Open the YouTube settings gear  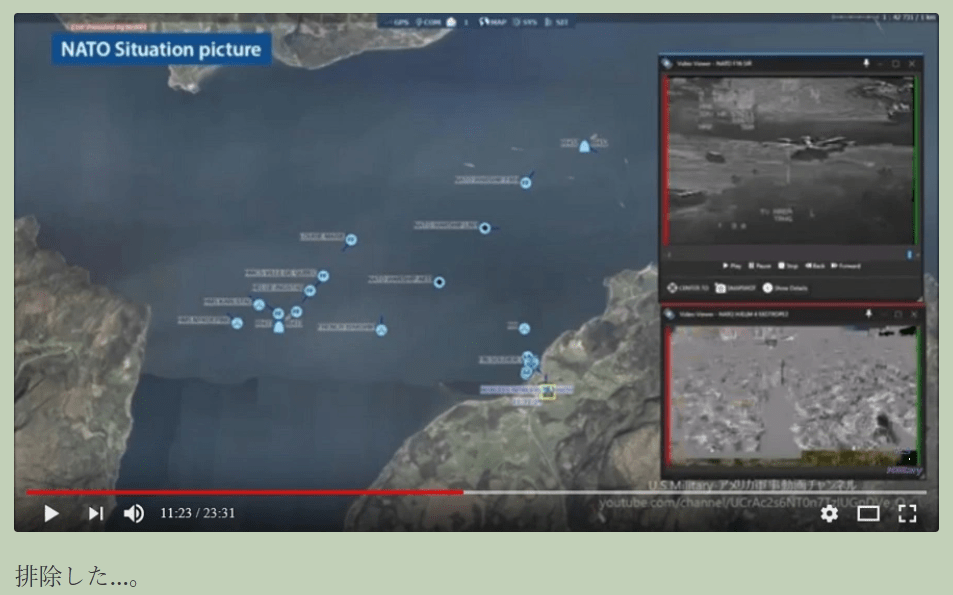pyautogui.click(x=829, y=514)
